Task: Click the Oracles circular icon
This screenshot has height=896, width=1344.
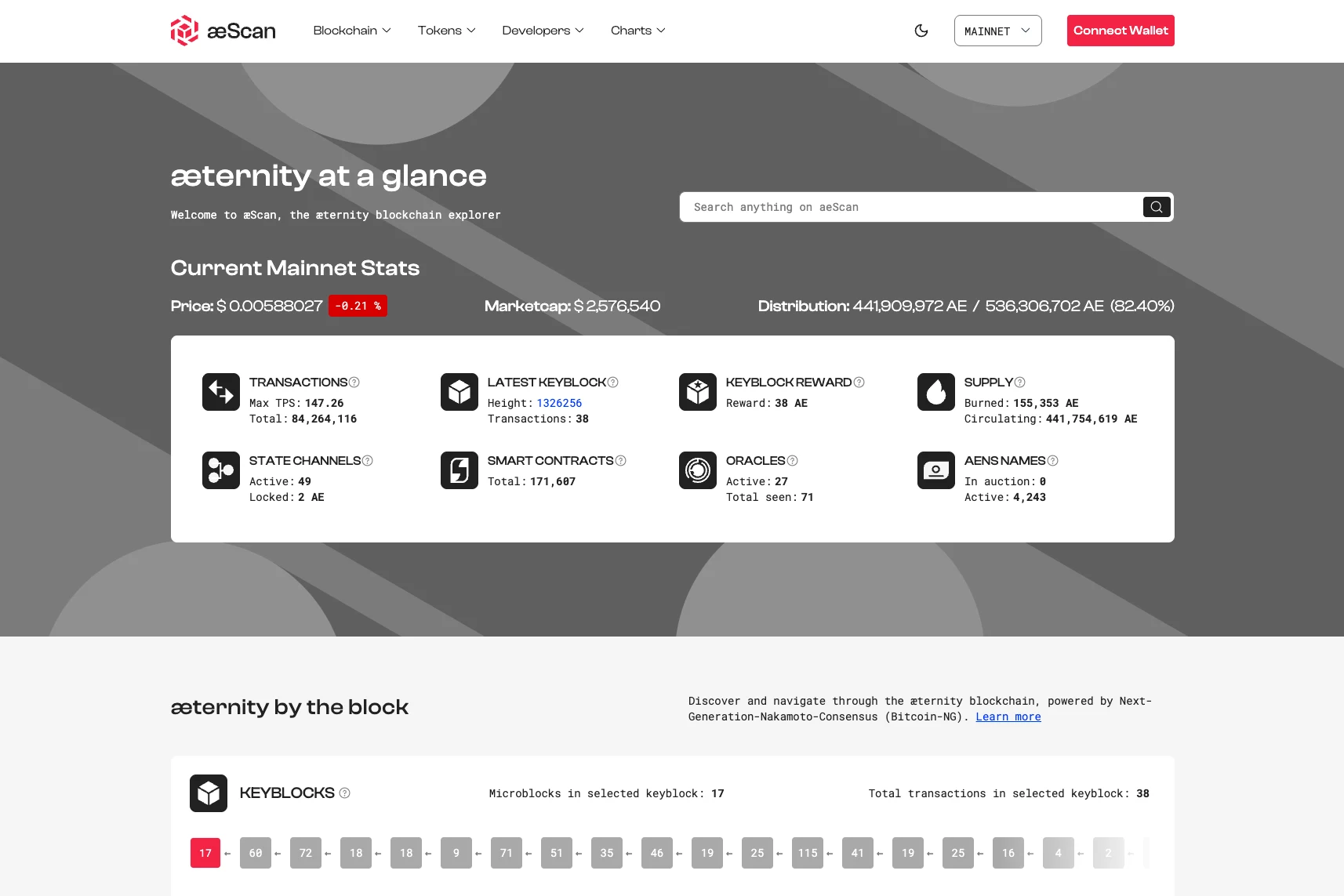Action: coord(698,470)
